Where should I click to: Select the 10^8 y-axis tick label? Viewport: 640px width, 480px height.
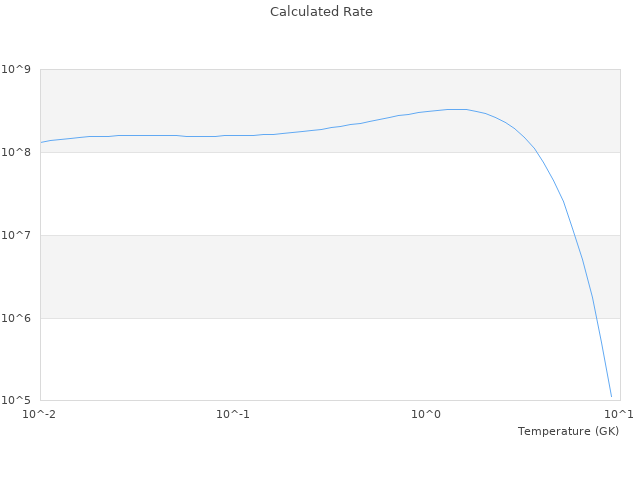[x=18, y=152]
